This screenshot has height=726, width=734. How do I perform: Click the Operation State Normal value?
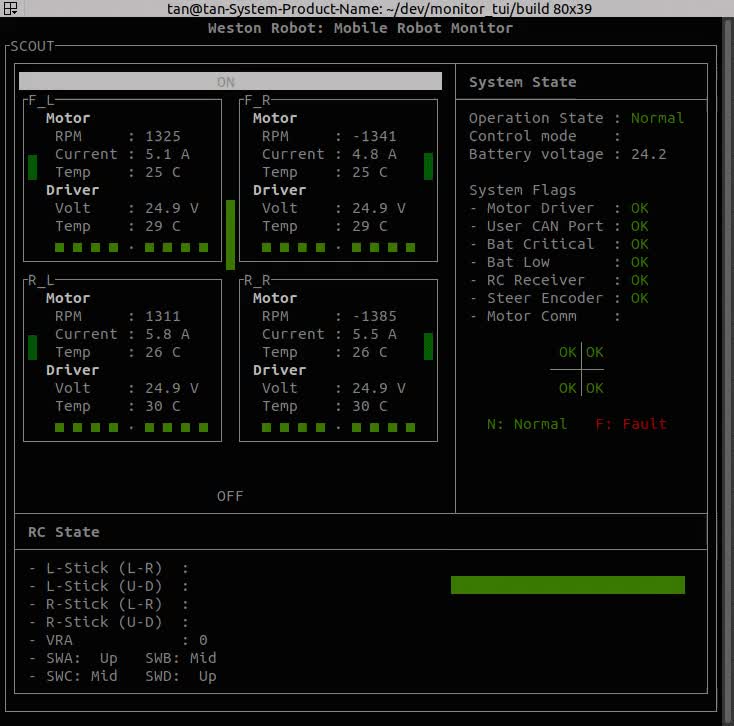(x=657, y=118)
